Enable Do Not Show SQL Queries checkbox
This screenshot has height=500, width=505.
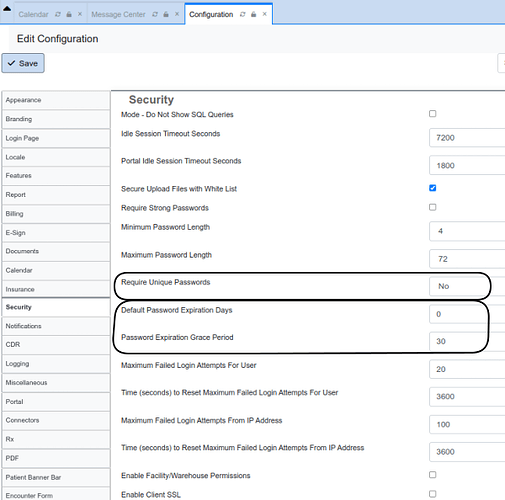(433, 114)
